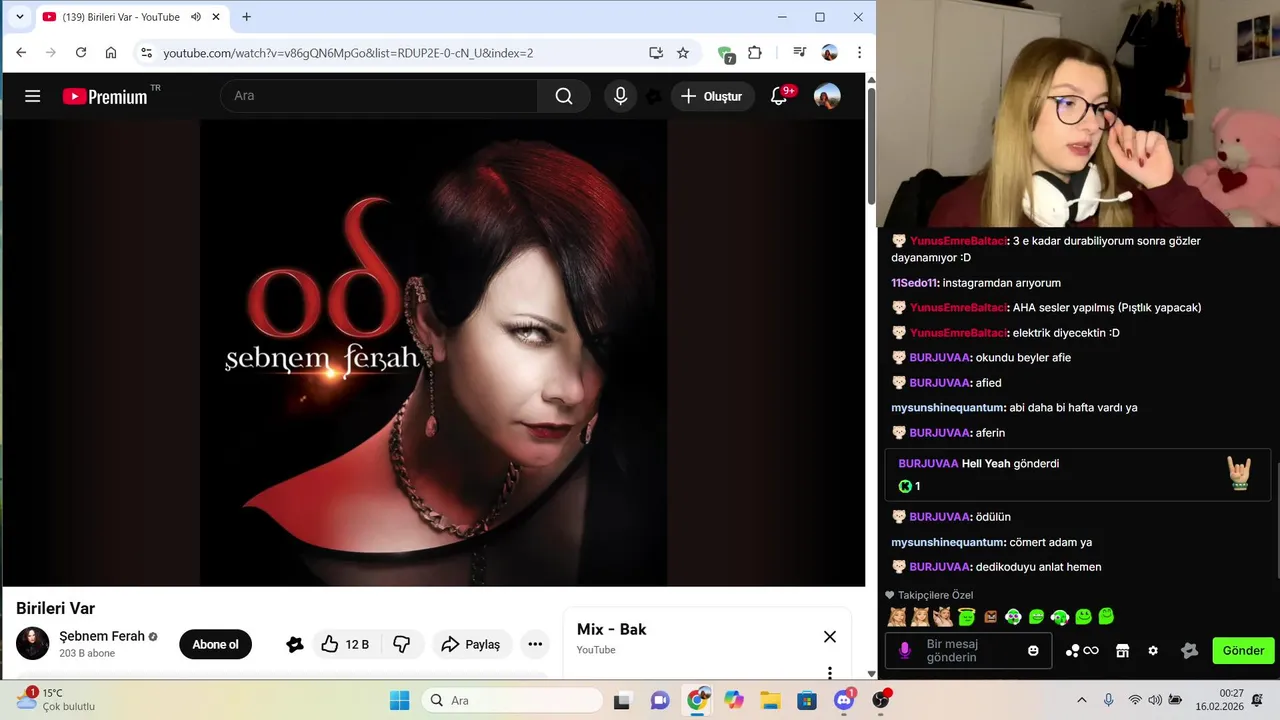Click the purple microphone in chat input
The width and height of the screenshot is (1280, 720).
pos(905,650)
